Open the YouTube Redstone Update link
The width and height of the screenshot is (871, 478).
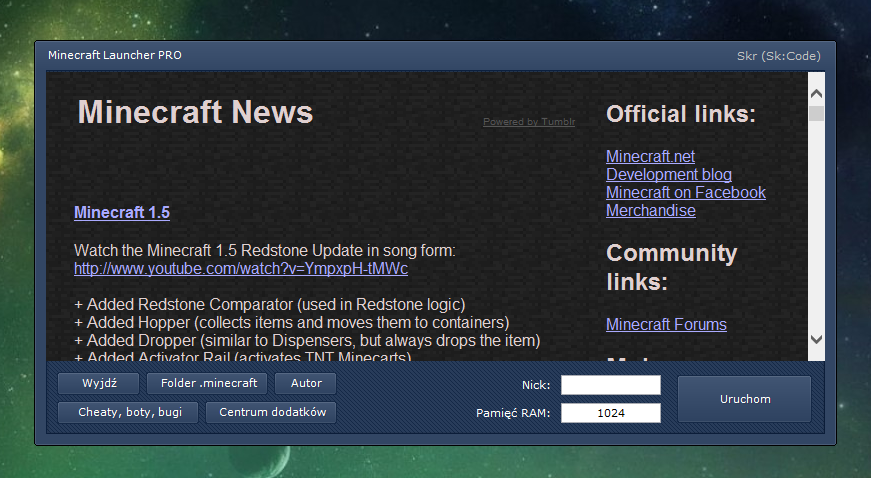click(241, 269)
